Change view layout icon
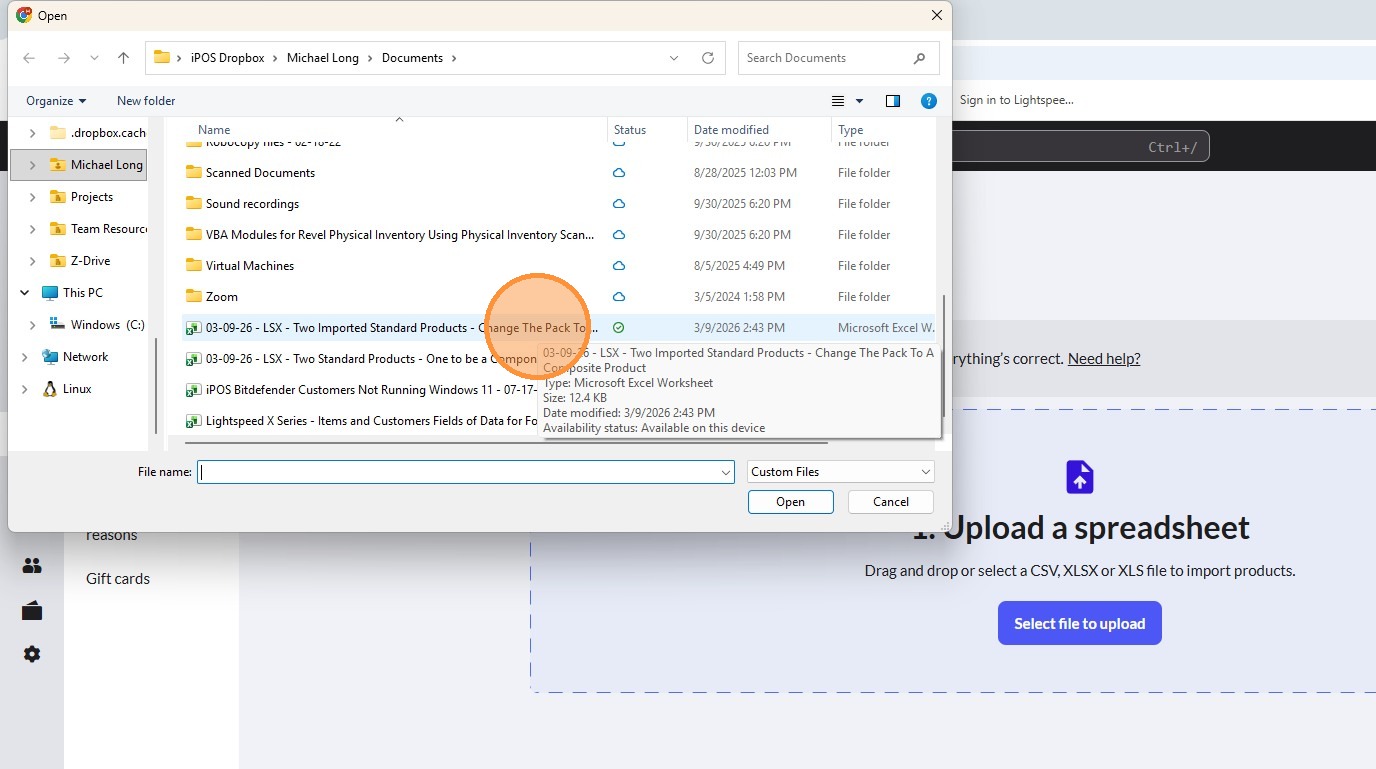The image size is (1376, 769). (838, 101)
